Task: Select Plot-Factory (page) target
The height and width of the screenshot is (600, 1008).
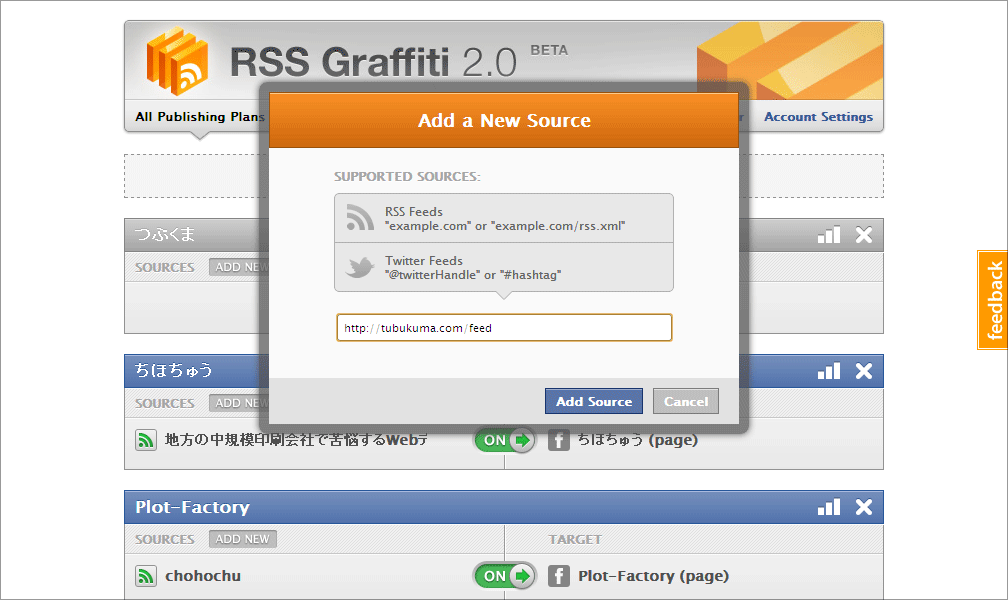Action: click(653, 576)
